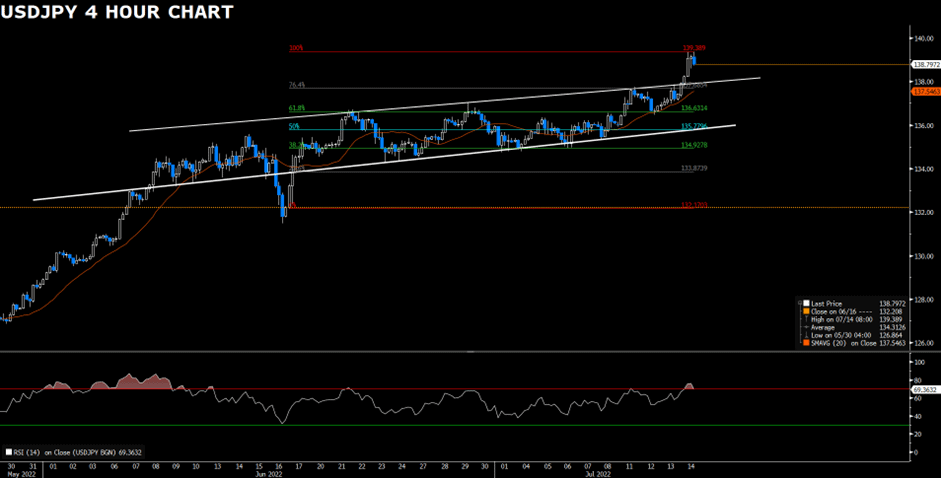941x478 pixels.
Task: Select the 61.8% Fibonacci level label
Action: click(x=296, y=108)
